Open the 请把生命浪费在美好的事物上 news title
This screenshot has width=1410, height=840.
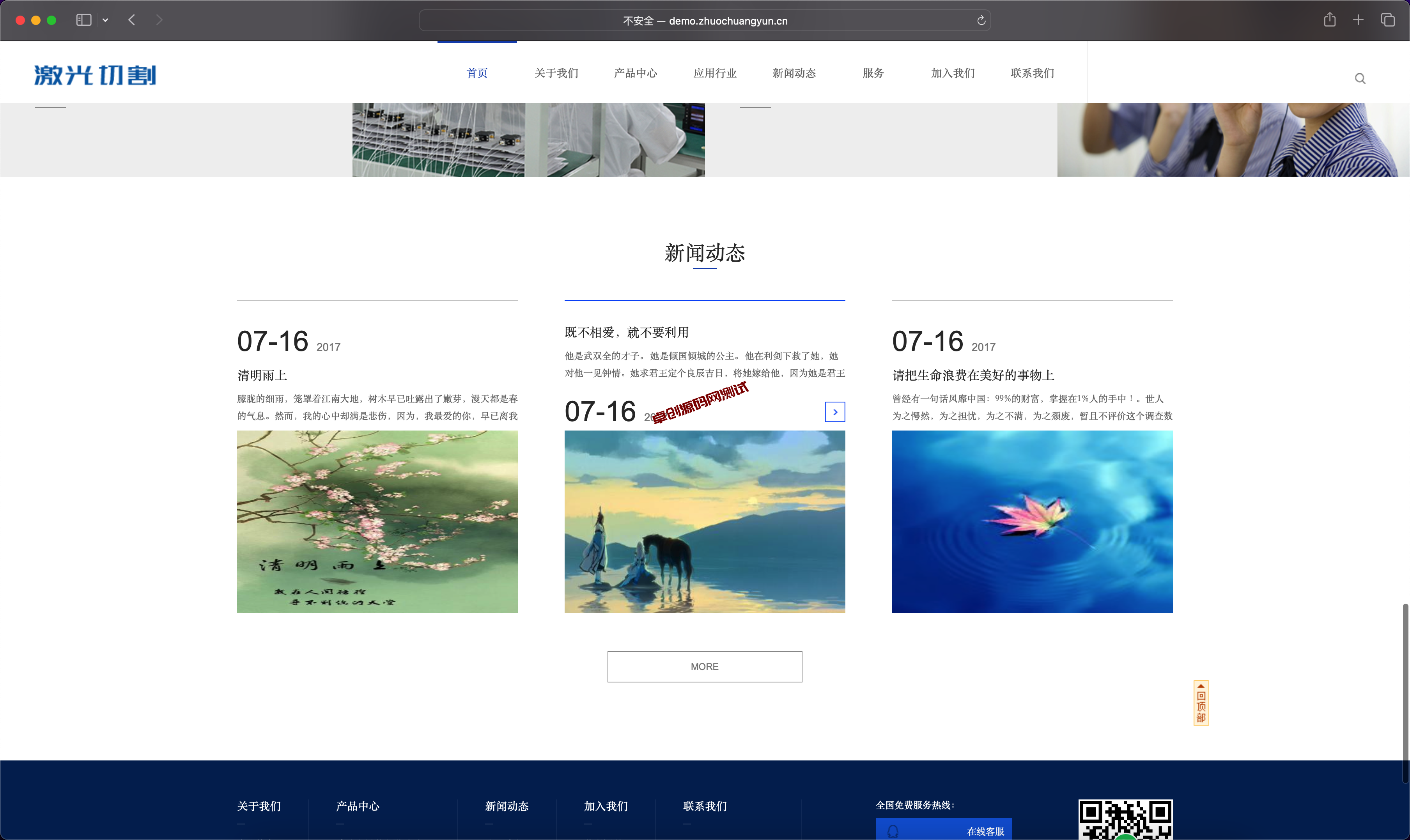coord(973,375)
